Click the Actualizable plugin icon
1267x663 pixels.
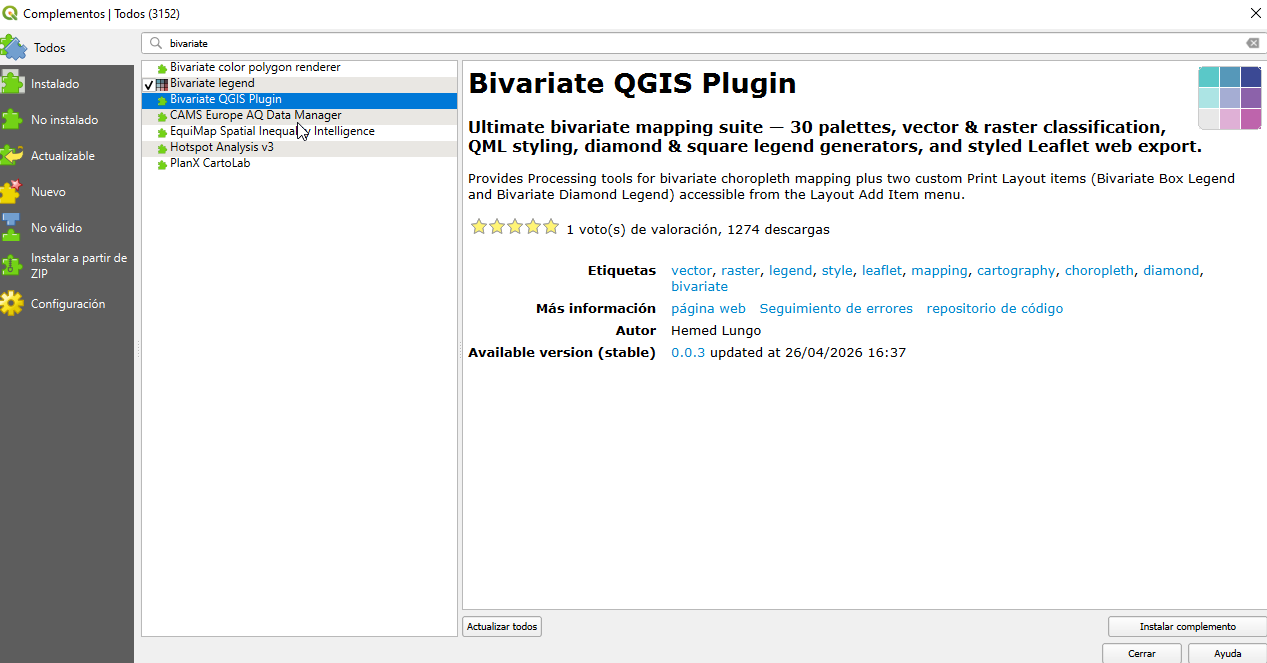point(12,156)
